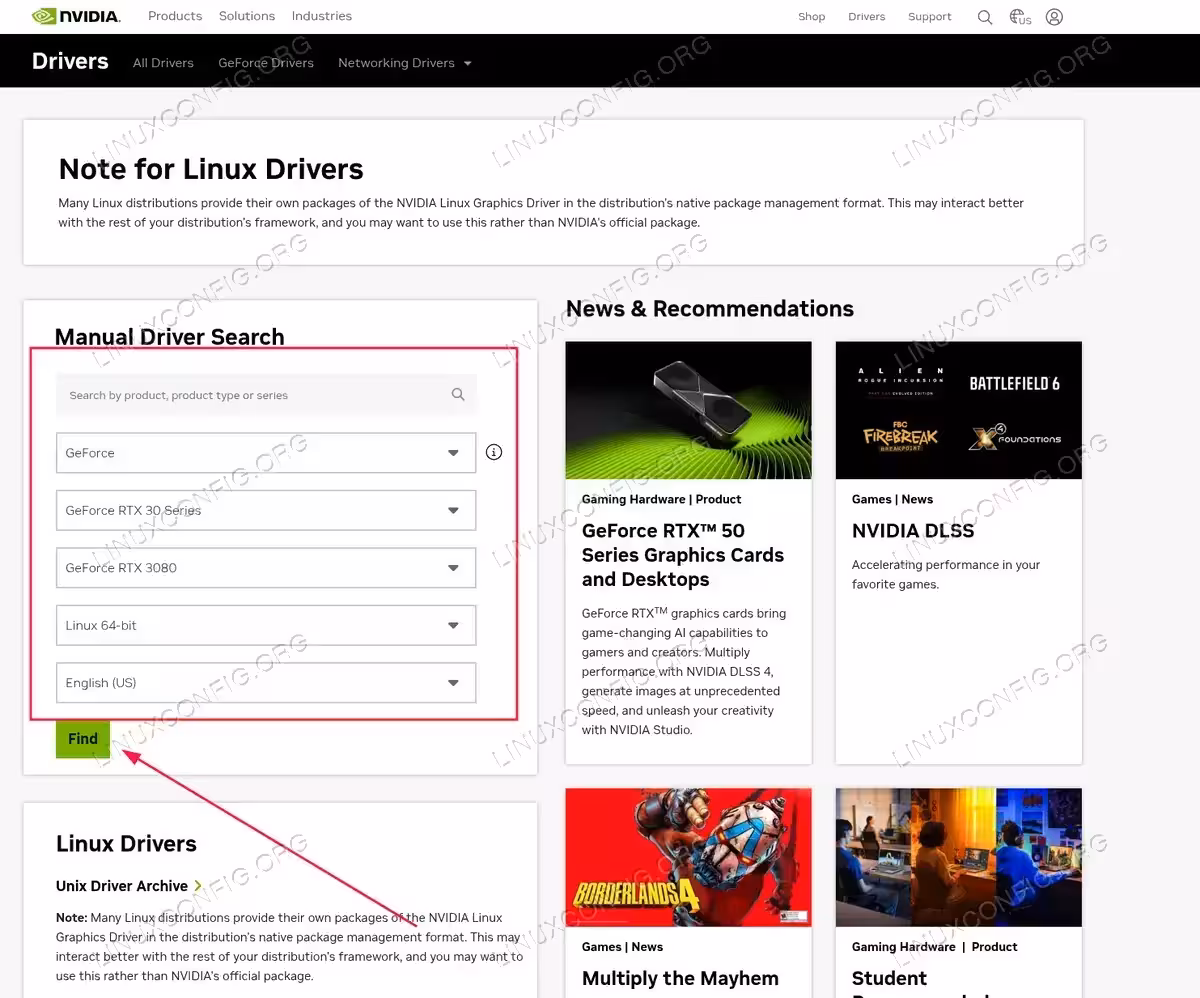The height and width of the screenshot is (998, 1200).
Task: Open the user account icon
Action: 1054,17
